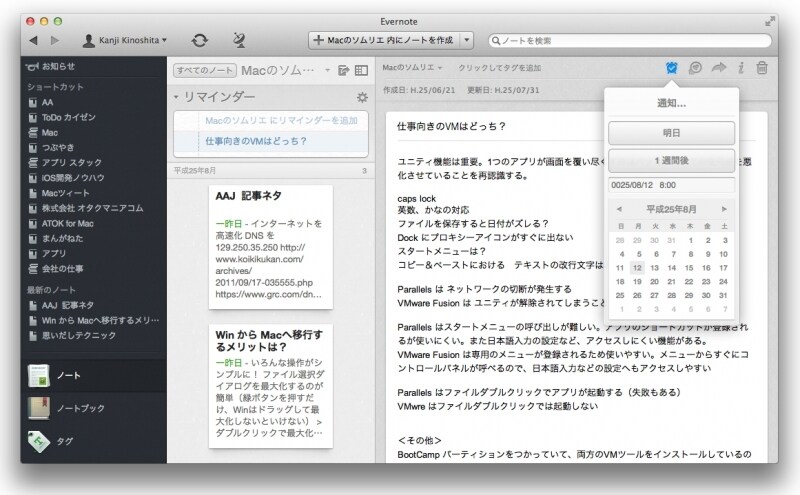Select ノートブック in the sidebar

(x=78, y=408)
